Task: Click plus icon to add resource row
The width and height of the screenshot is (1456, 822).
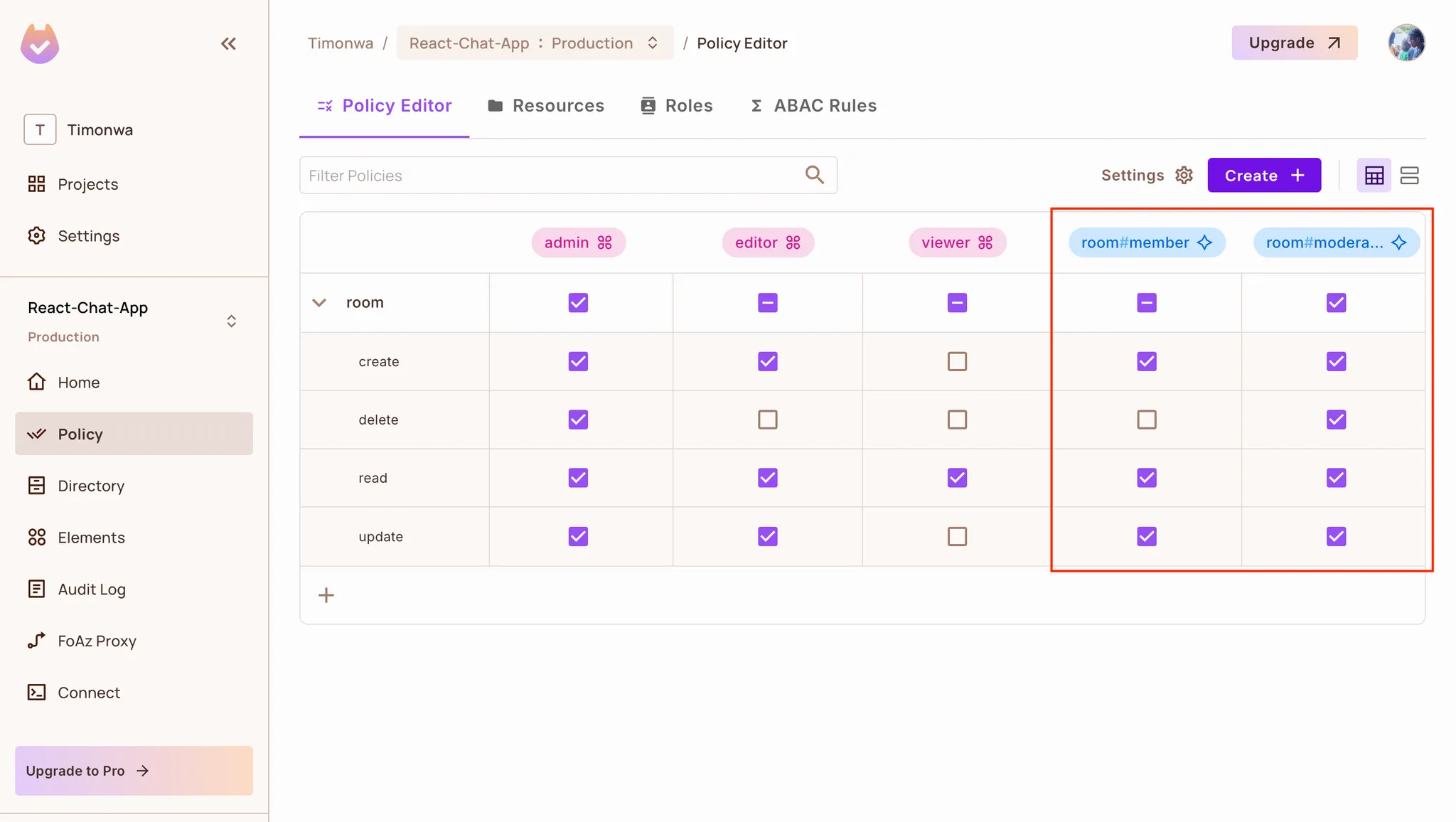Action: click(x=326, y=595)
